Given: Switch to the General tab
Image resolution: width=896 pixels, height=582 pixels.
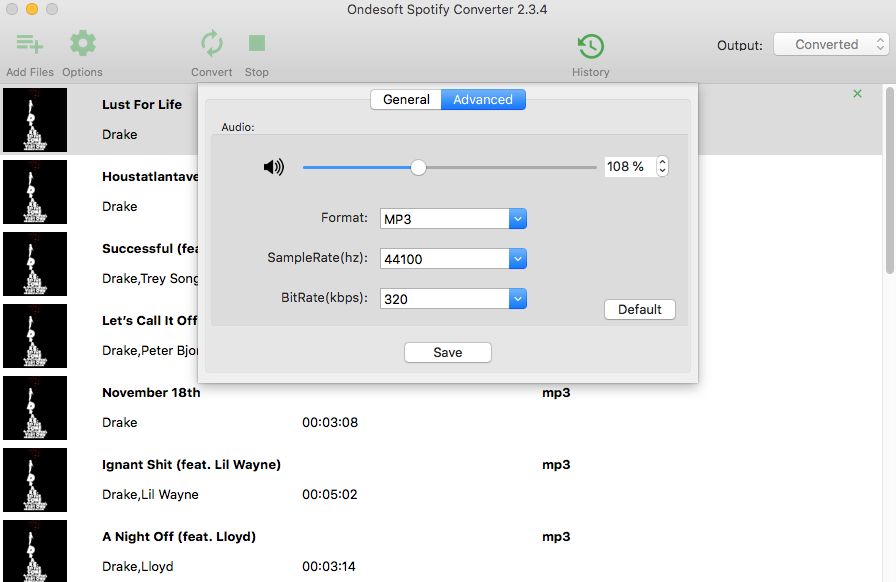Looking at the screenshot, I should [406, 99].
